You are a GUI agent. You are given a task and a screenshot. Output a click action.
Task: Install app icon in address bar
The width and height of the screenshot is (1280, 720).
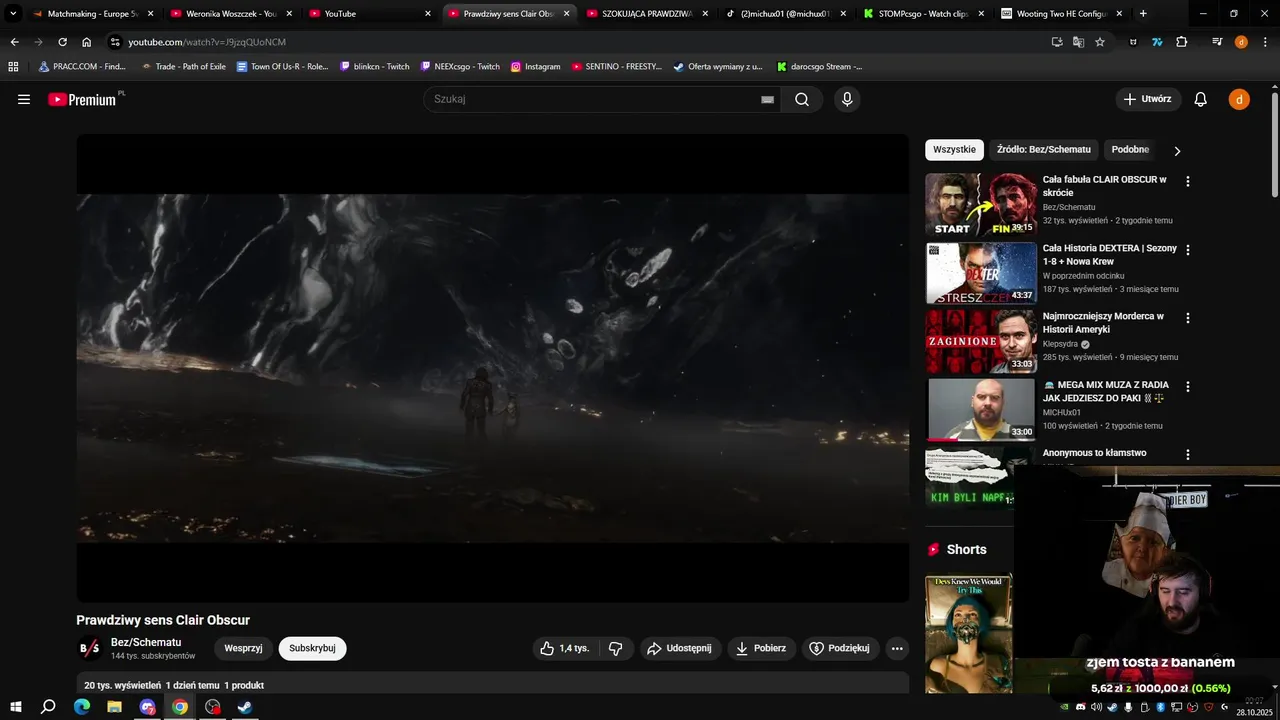[x=1057, y=42]
